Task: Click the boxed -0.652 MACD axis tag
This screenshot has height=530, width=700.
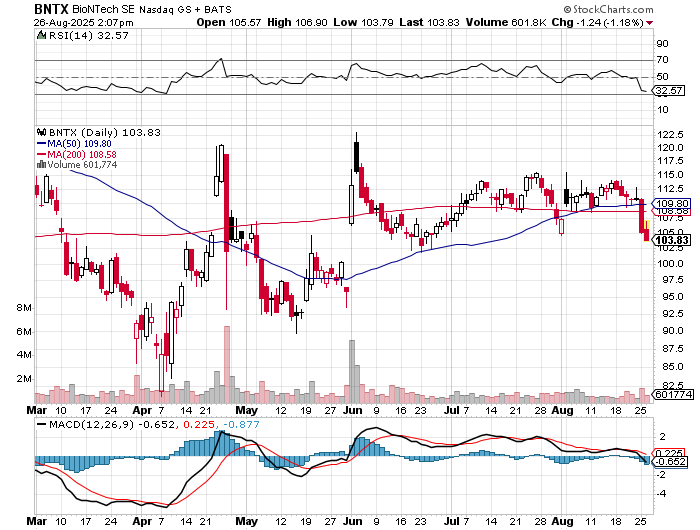Action: click(x=671, y=462)
